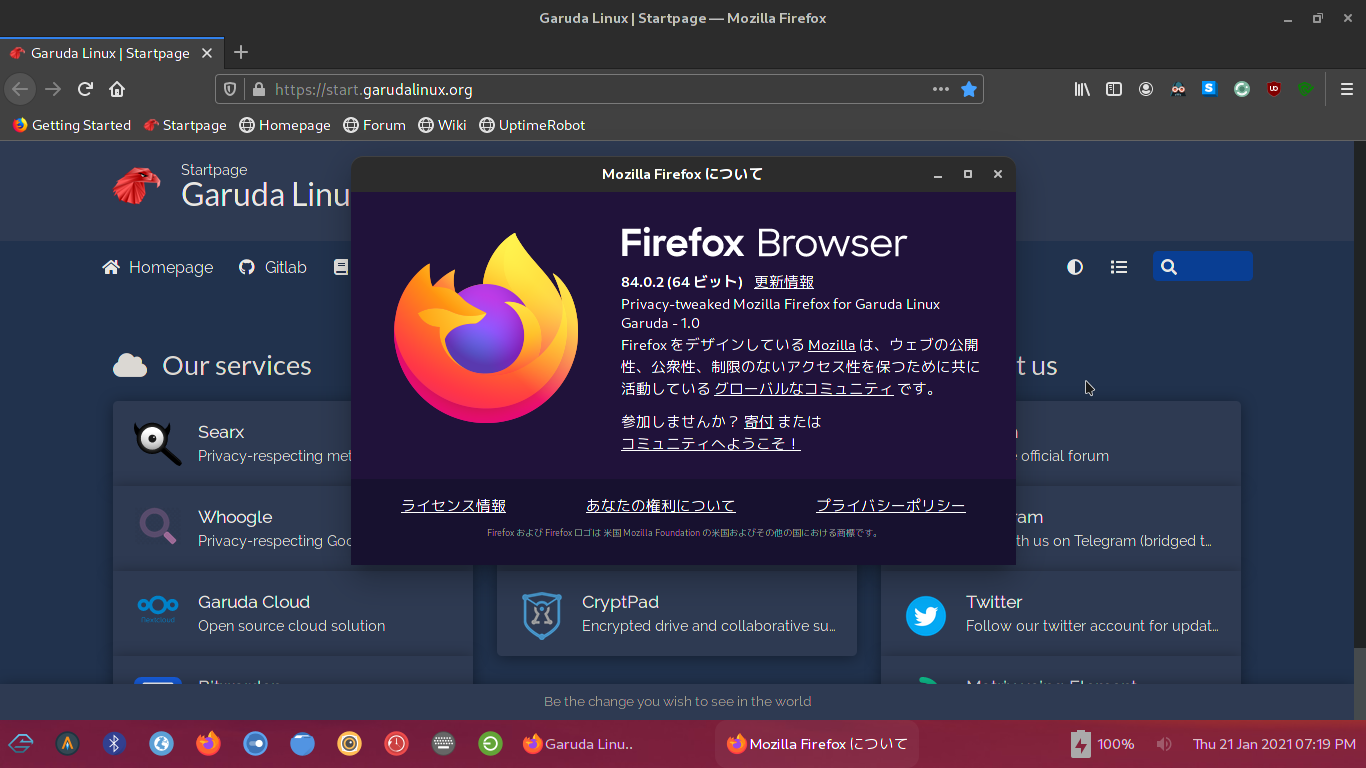Image resolution: width=1366 pixels, height=768 pixels.
Task: Click the green shield extension icon
Action: point(1305,89)
